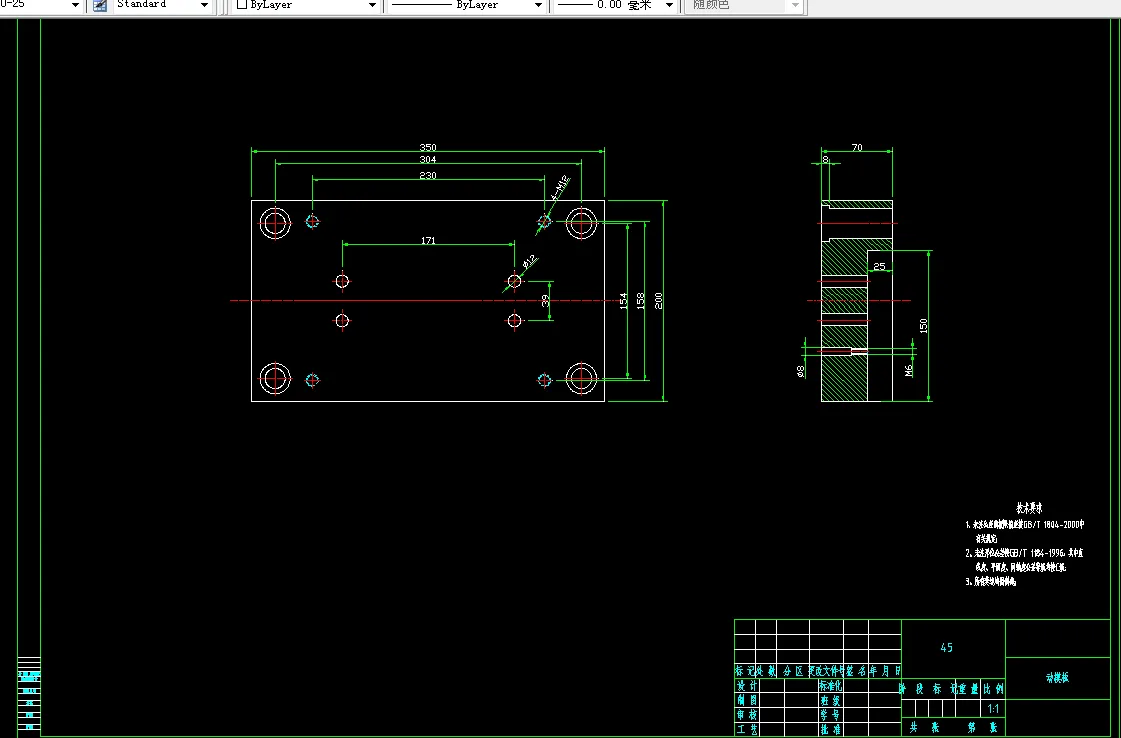Image resolution: width=1121 pixels, height=738 pixels.
Task: Click the 随颜色 plot style dropdown
Action: [x=744, y=5]
